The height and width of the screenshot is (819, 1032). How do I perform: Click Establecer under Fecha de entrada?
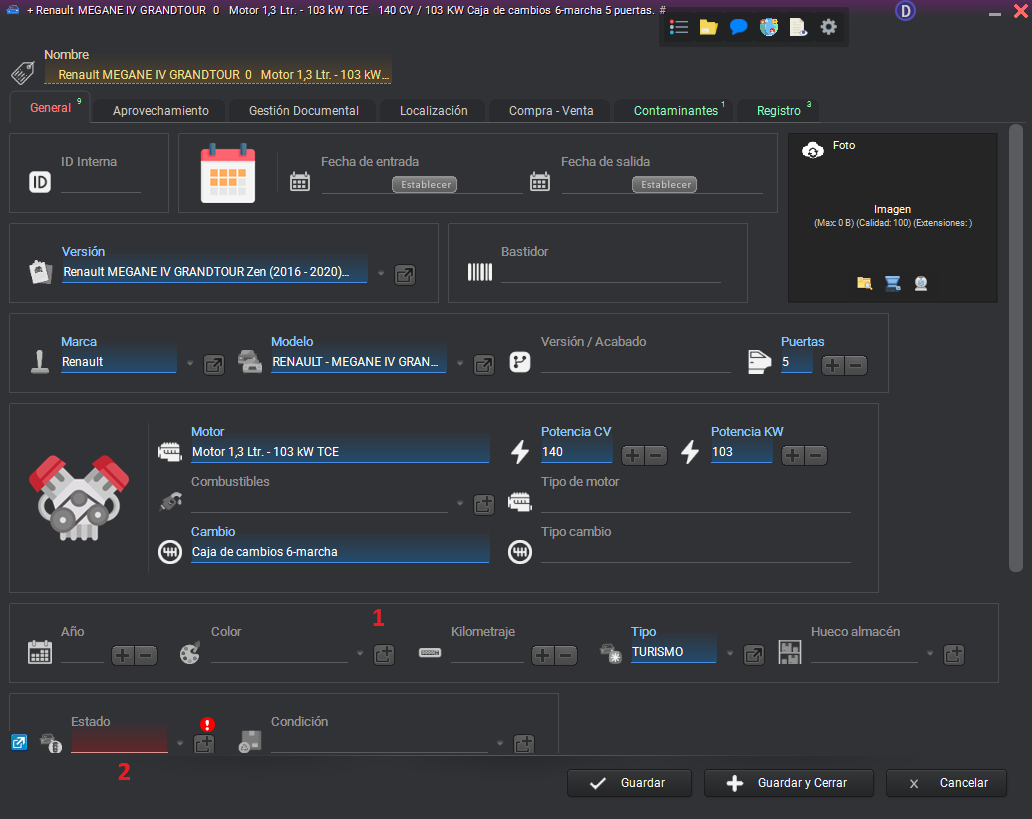424,185
